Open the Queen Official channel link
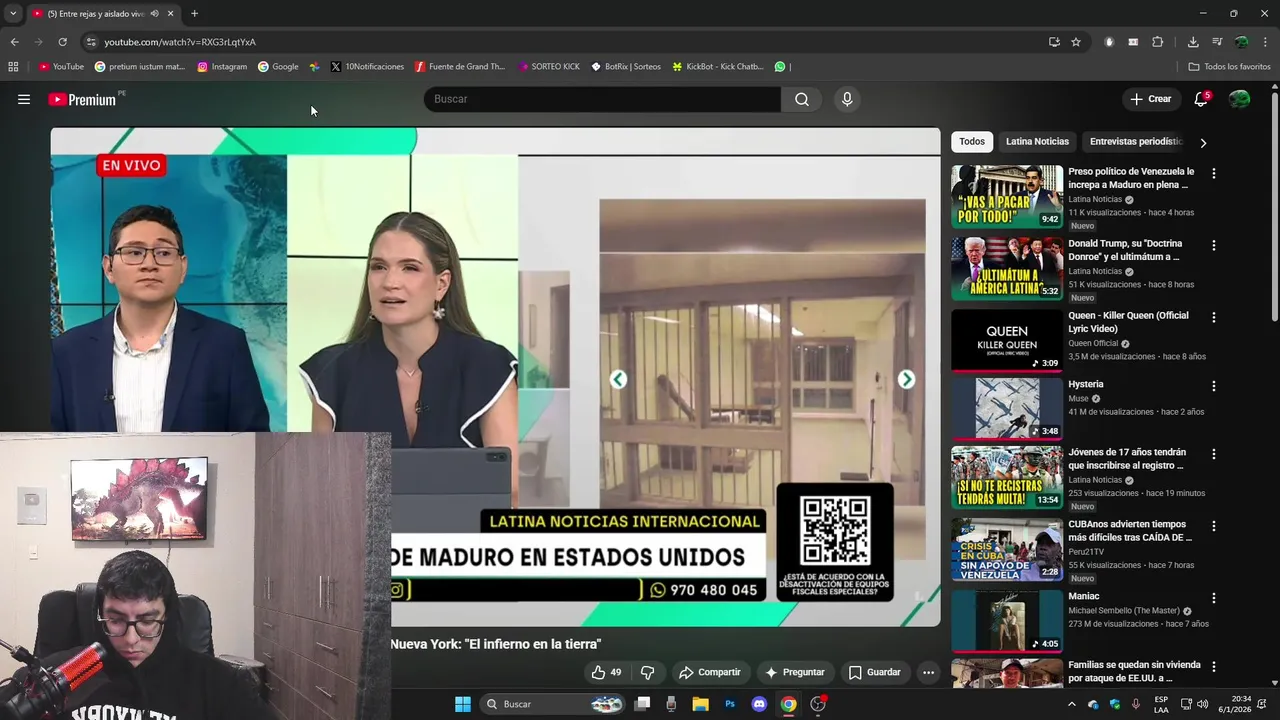Viewport: 1280px width, 720px height. click(1093, 343)
